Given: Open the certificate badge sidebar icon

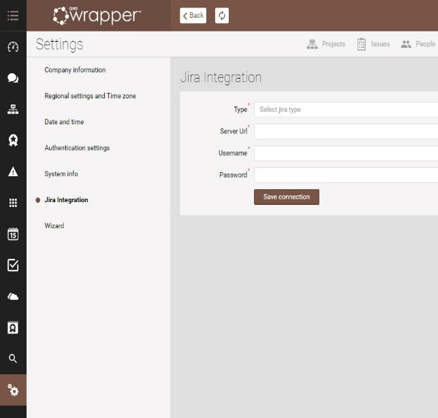Looking at the screenshot, I should [13, 328].
